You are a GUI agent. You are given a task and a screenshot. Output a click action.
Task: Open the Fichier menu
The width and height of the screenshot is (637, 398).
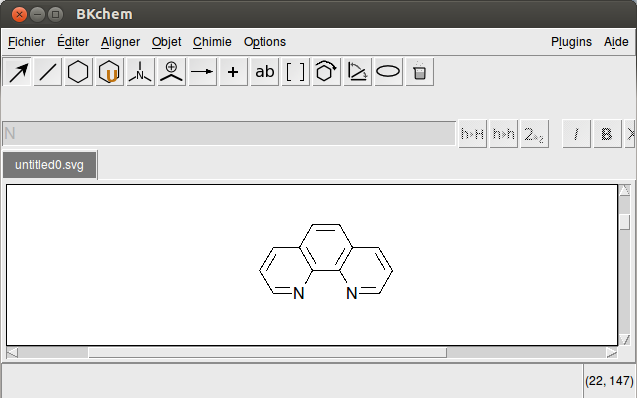pyautogui.click(x=26, y=42)
